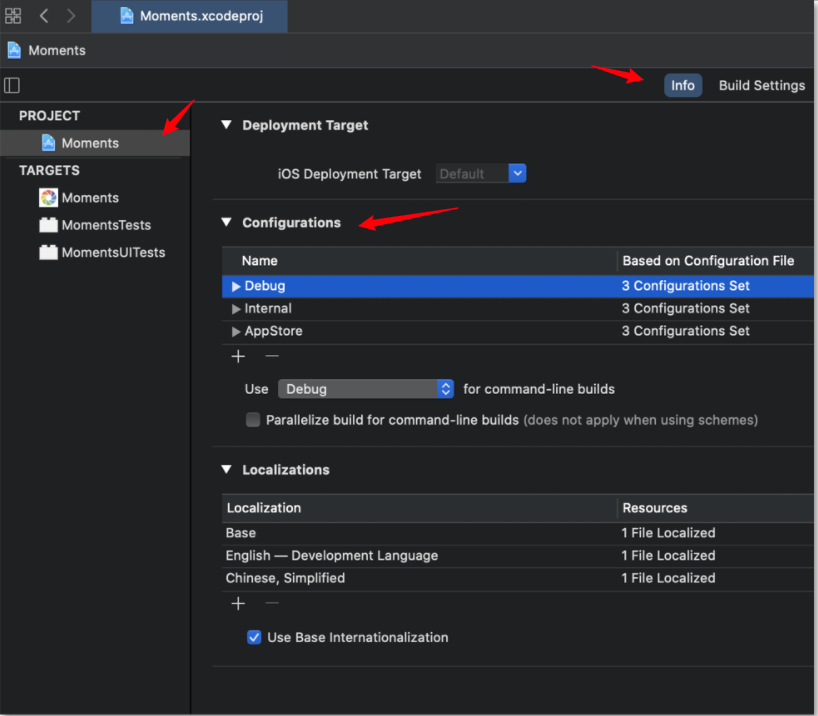The width and height of the screenshot is (818, 716).
Task: Click the grid related-items icon in the toolbar
Action: [13, 16]
